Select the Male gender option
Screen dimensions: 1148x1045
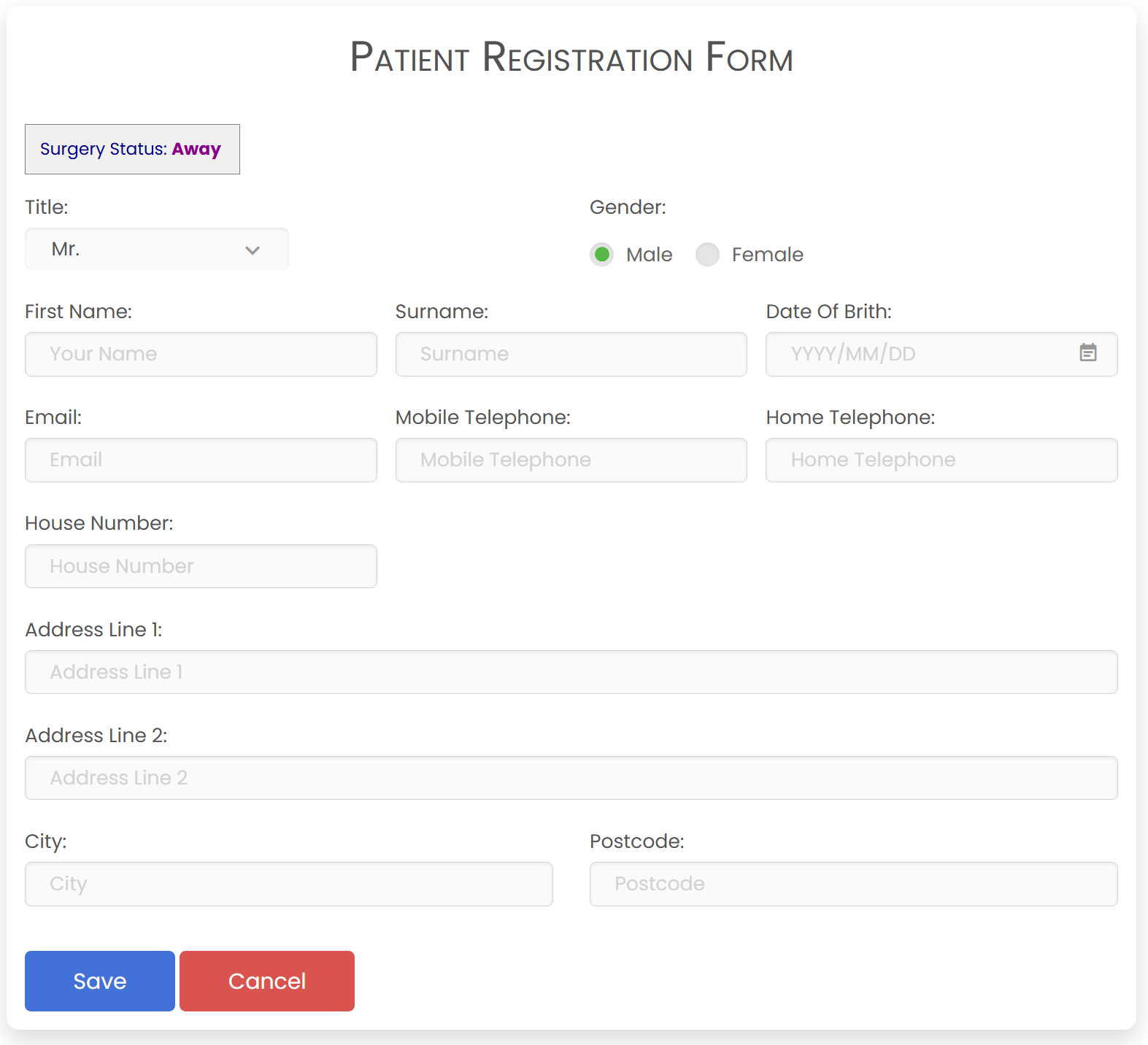click(x=602, y=255)
